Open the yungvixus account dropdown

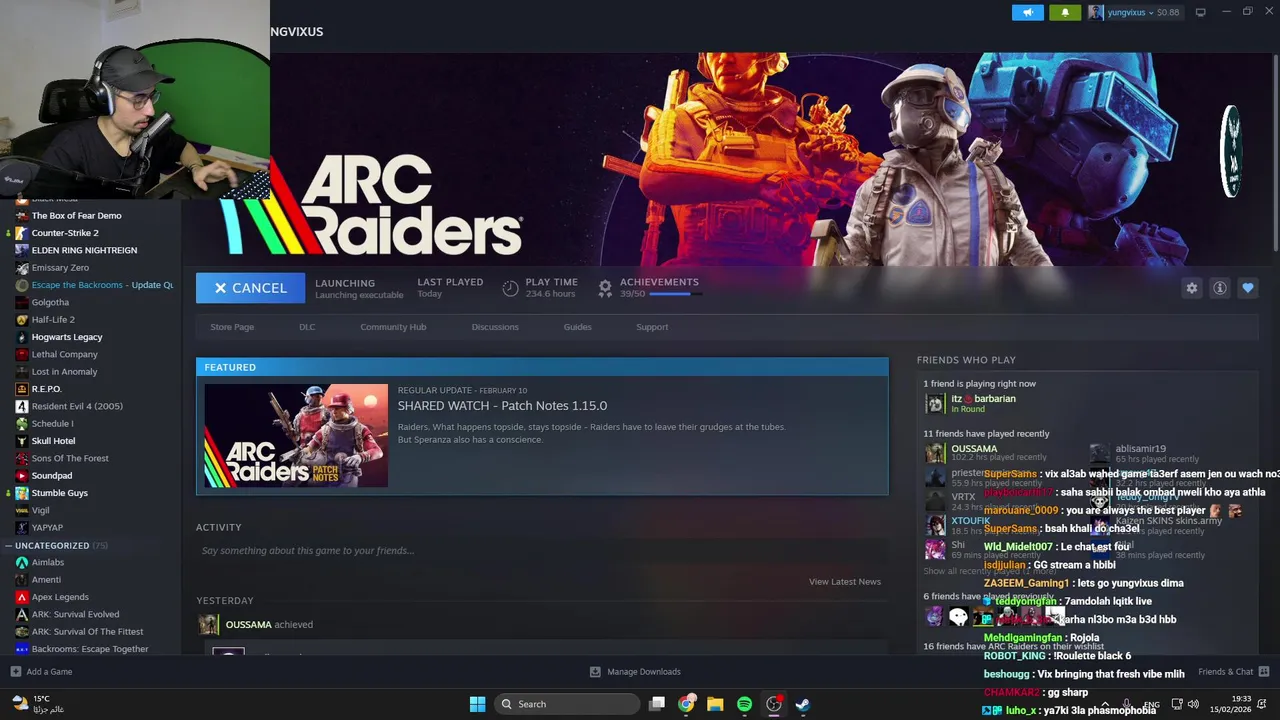[x=1134, y=12]
